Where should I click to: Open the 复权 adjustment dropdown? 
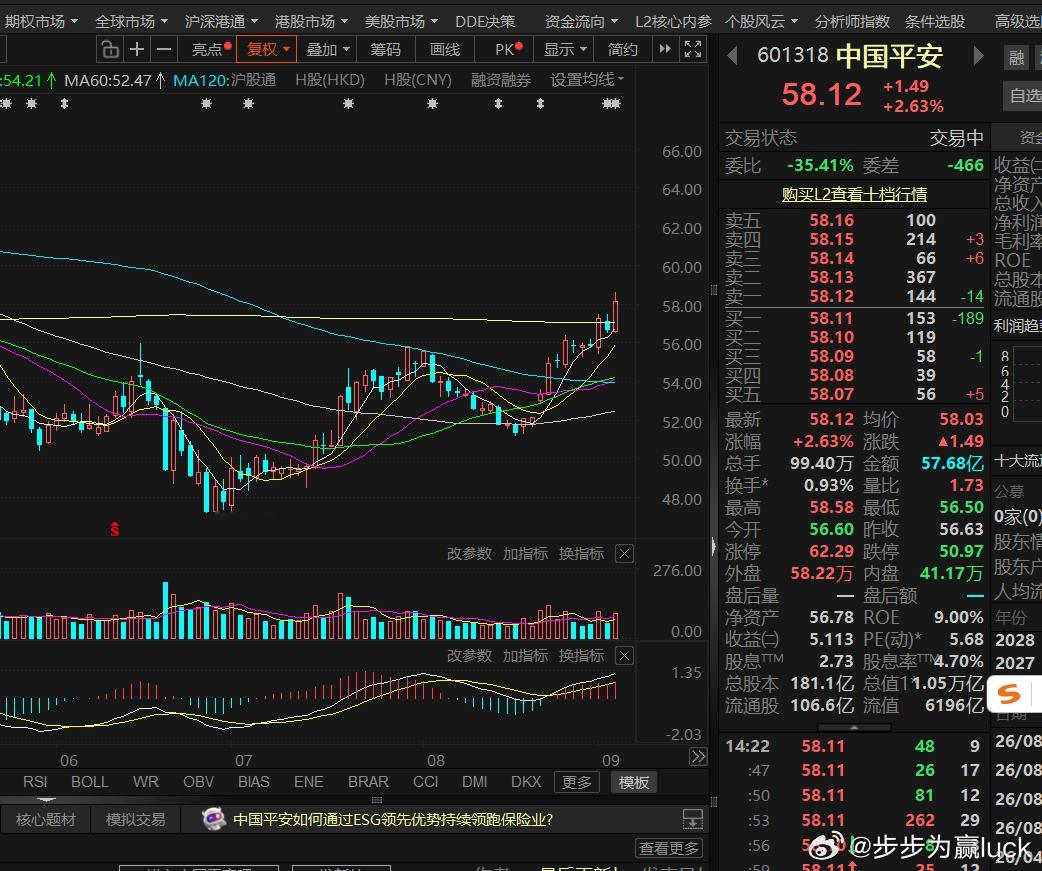[266, 50]
